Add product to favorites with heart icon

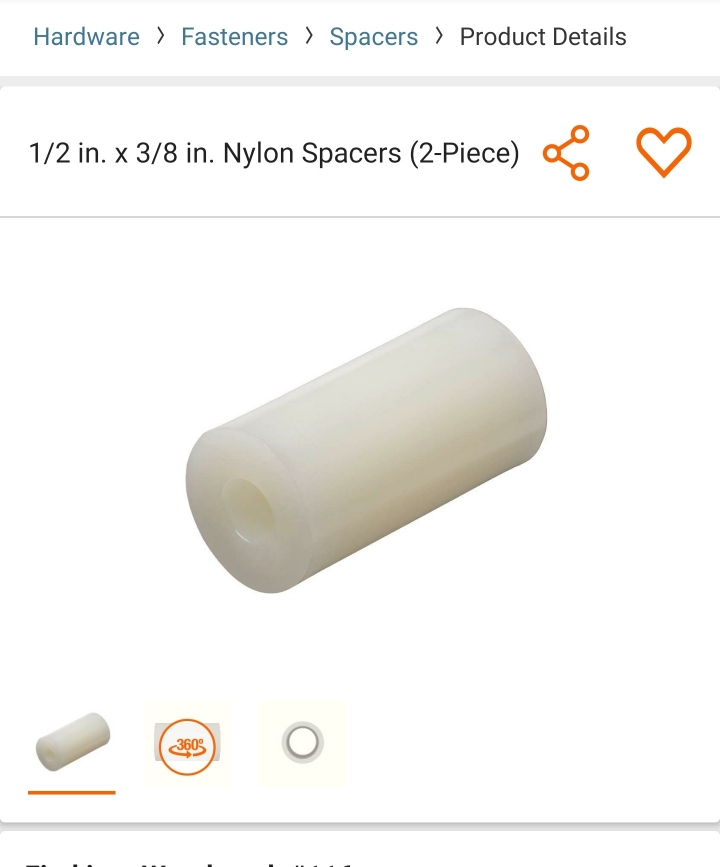[x=664, y=152]
